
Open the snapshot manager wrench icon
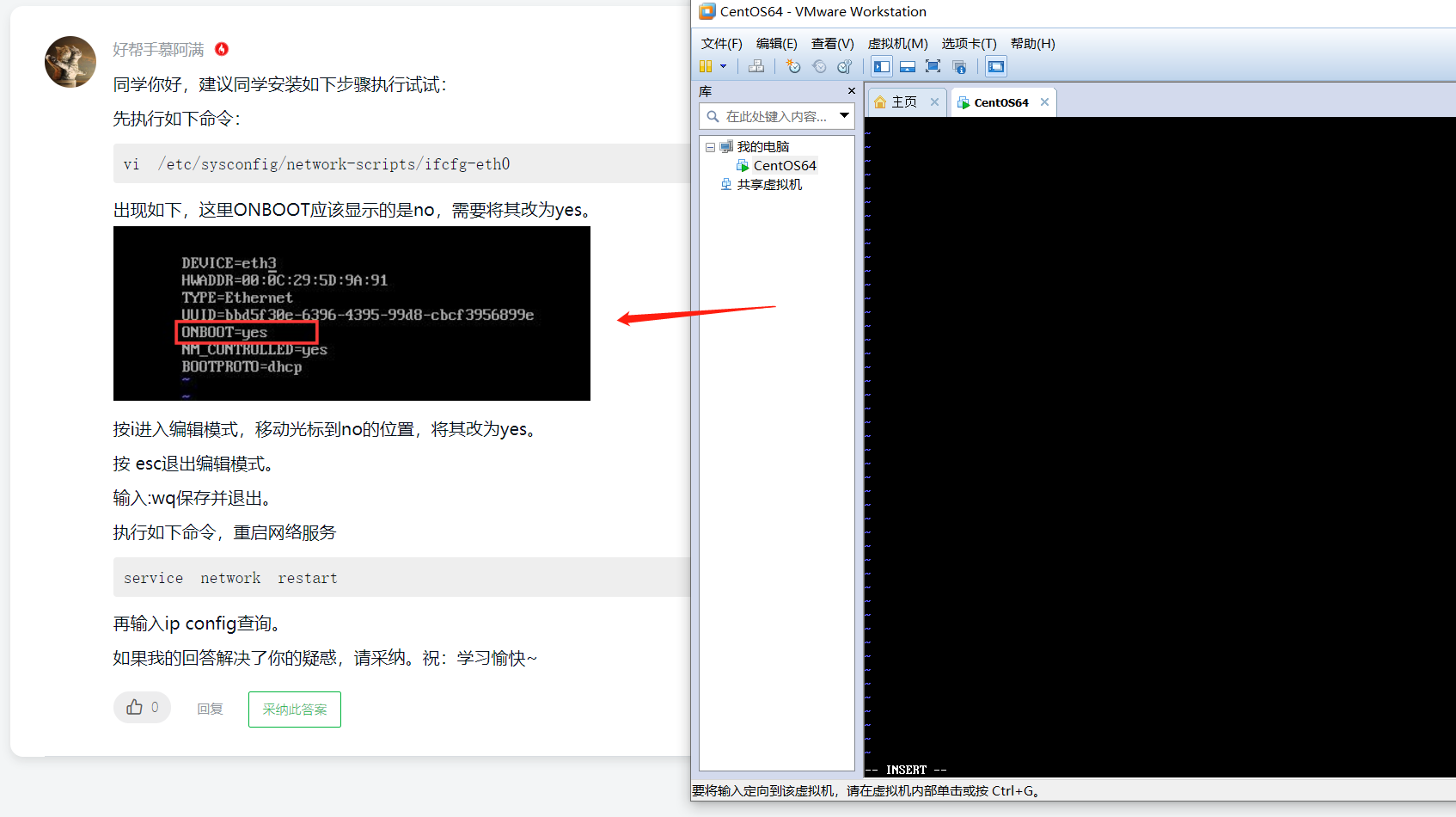click(845, 66)
